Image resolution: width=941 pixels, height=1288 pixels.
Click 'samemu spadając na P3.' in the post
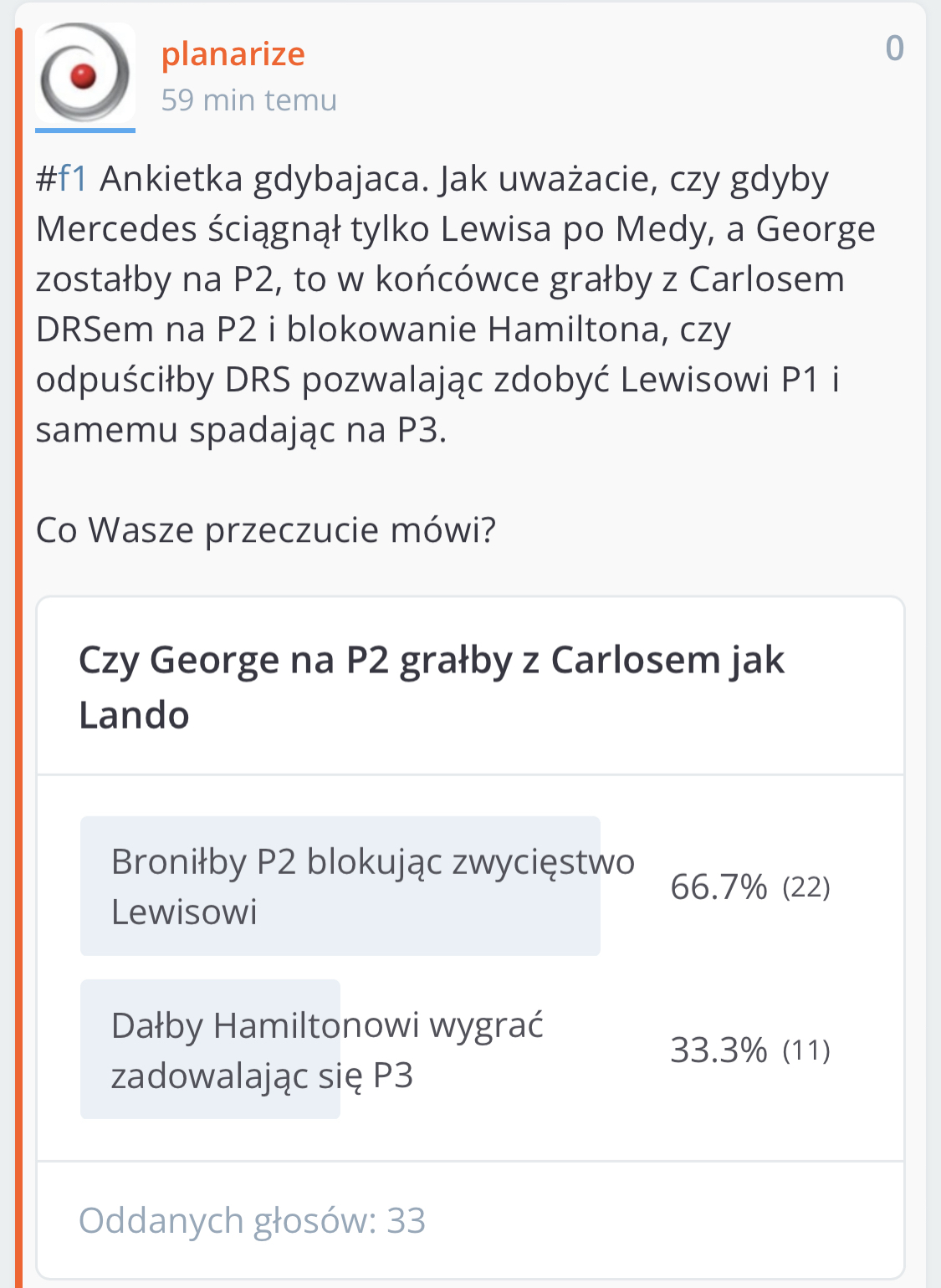pos(241,430)
